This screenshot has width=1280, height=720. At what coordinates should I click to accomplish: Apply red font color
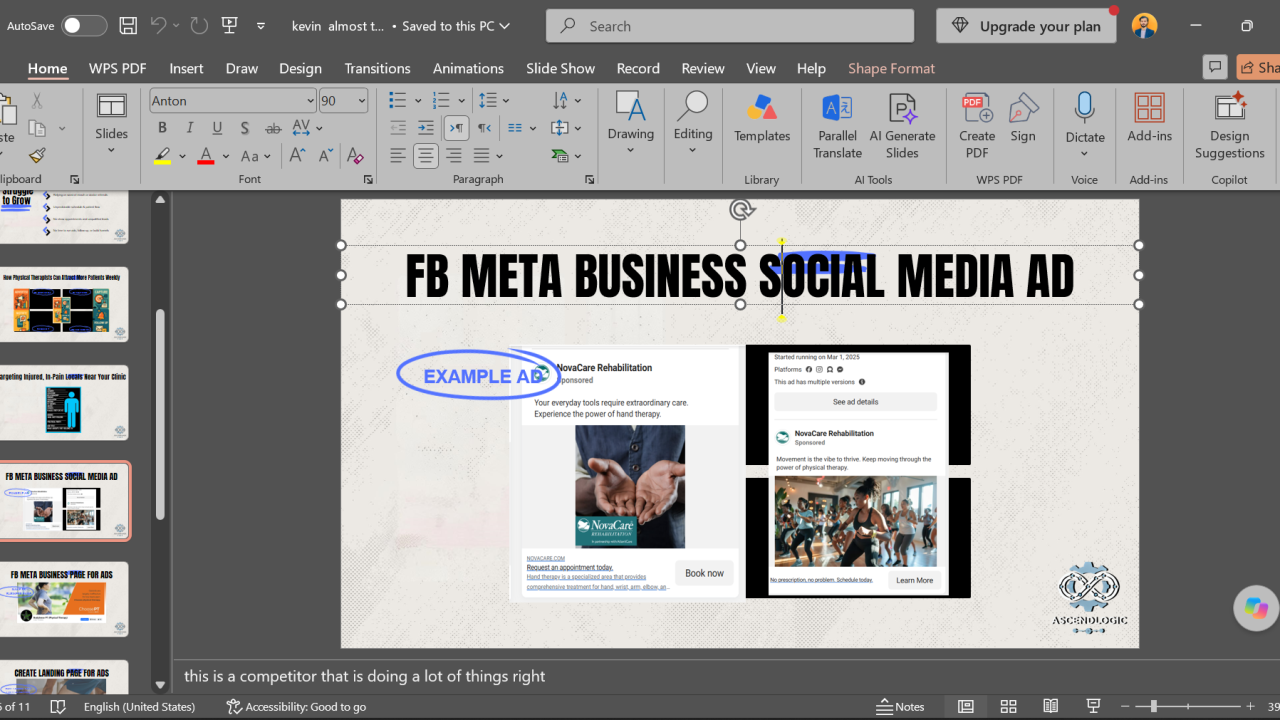(206, 156)
